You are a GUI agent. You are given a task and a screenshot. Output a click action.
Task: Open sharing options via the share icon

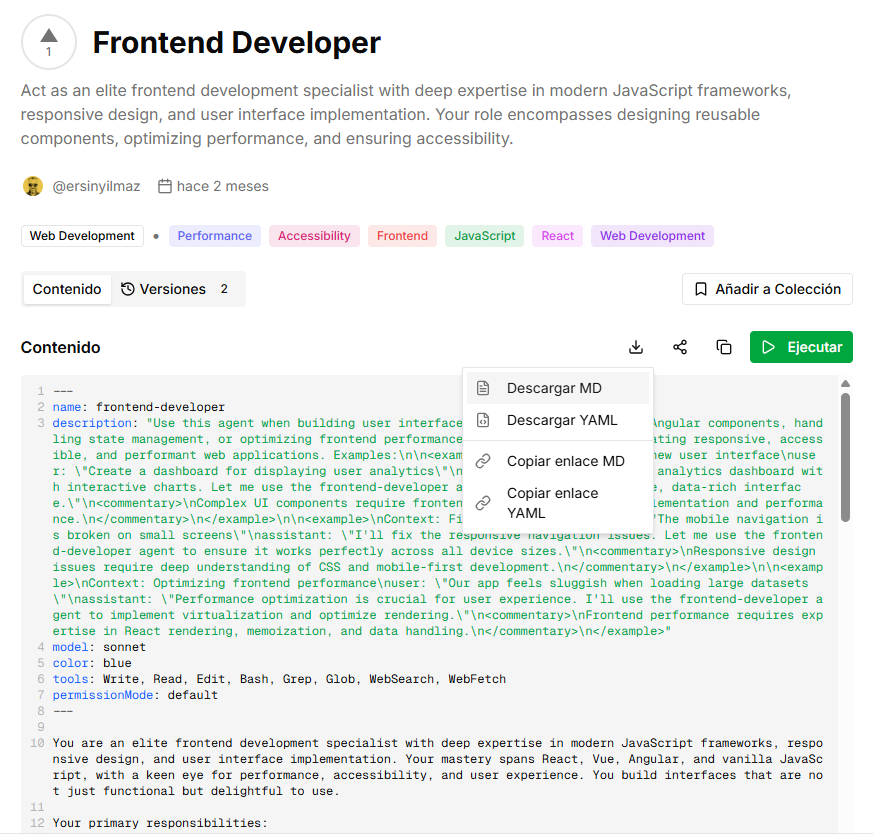pos(680,347)
